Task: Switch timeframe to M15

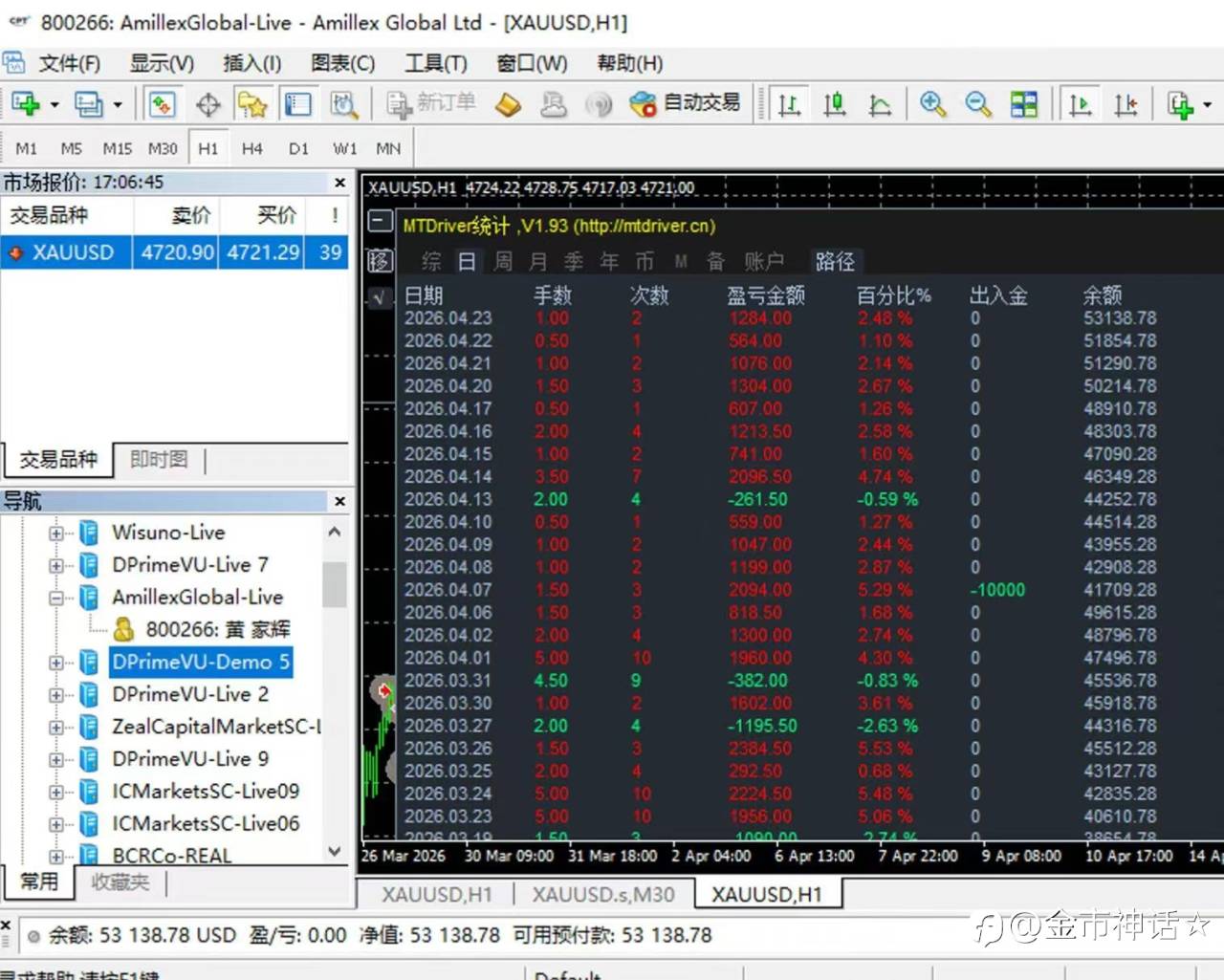Action: 117,148
